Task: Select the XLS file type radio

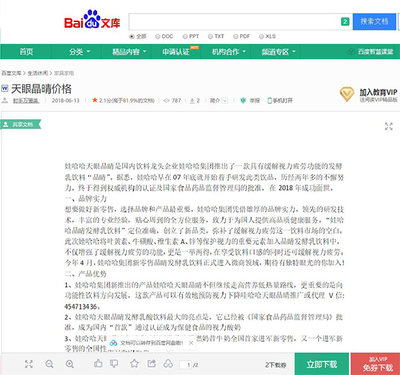Action: point(261,36)
